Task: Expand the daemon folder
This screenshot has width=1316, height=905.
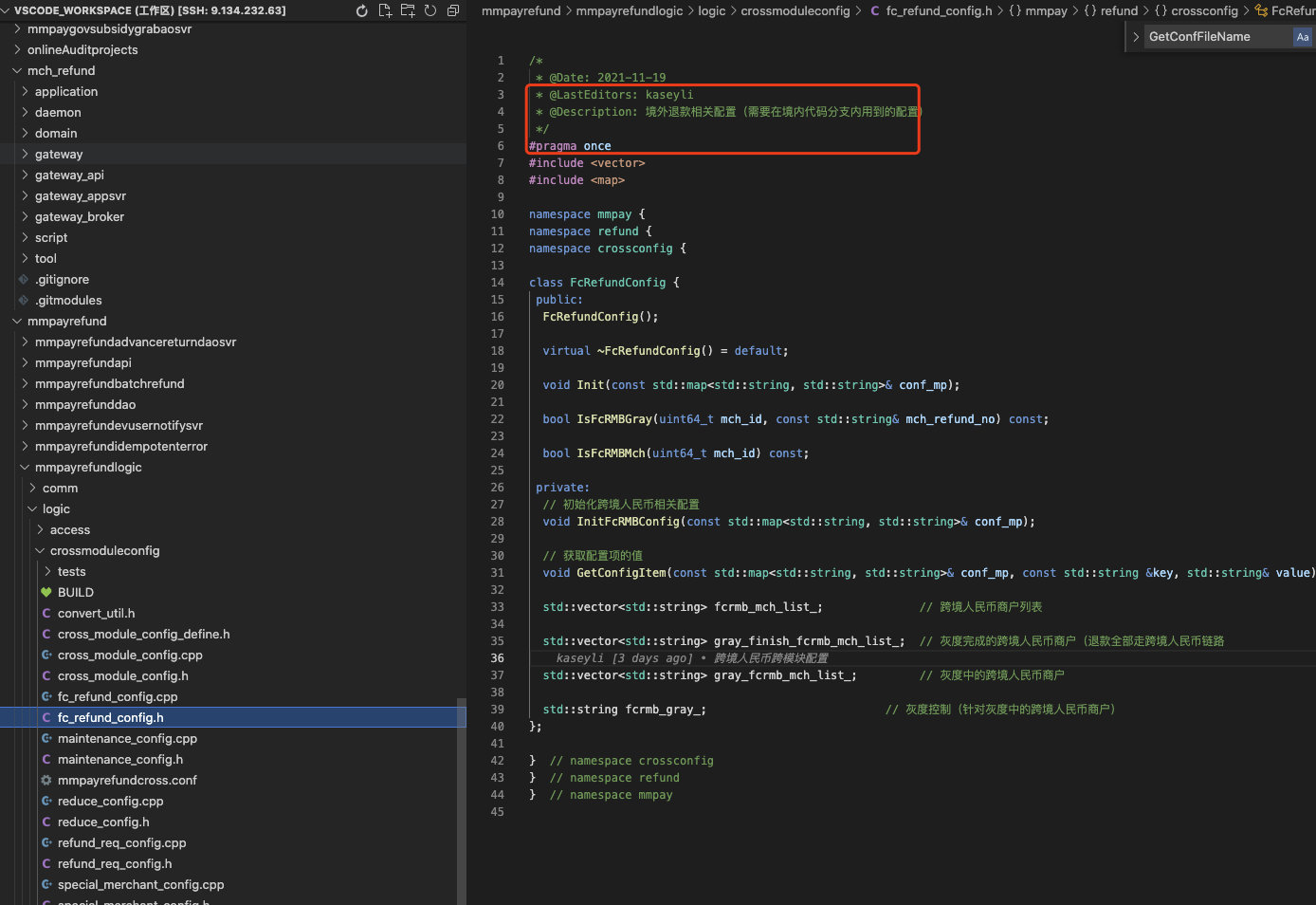Action: click(25, 112)
